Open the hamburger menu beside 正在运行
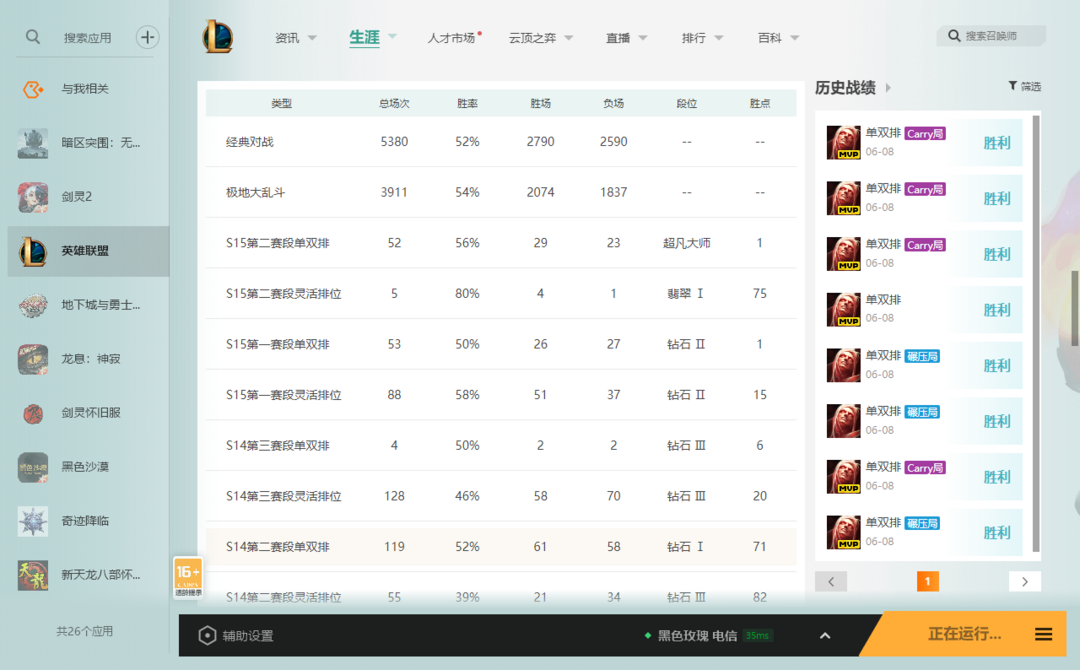 point(1043,634)
